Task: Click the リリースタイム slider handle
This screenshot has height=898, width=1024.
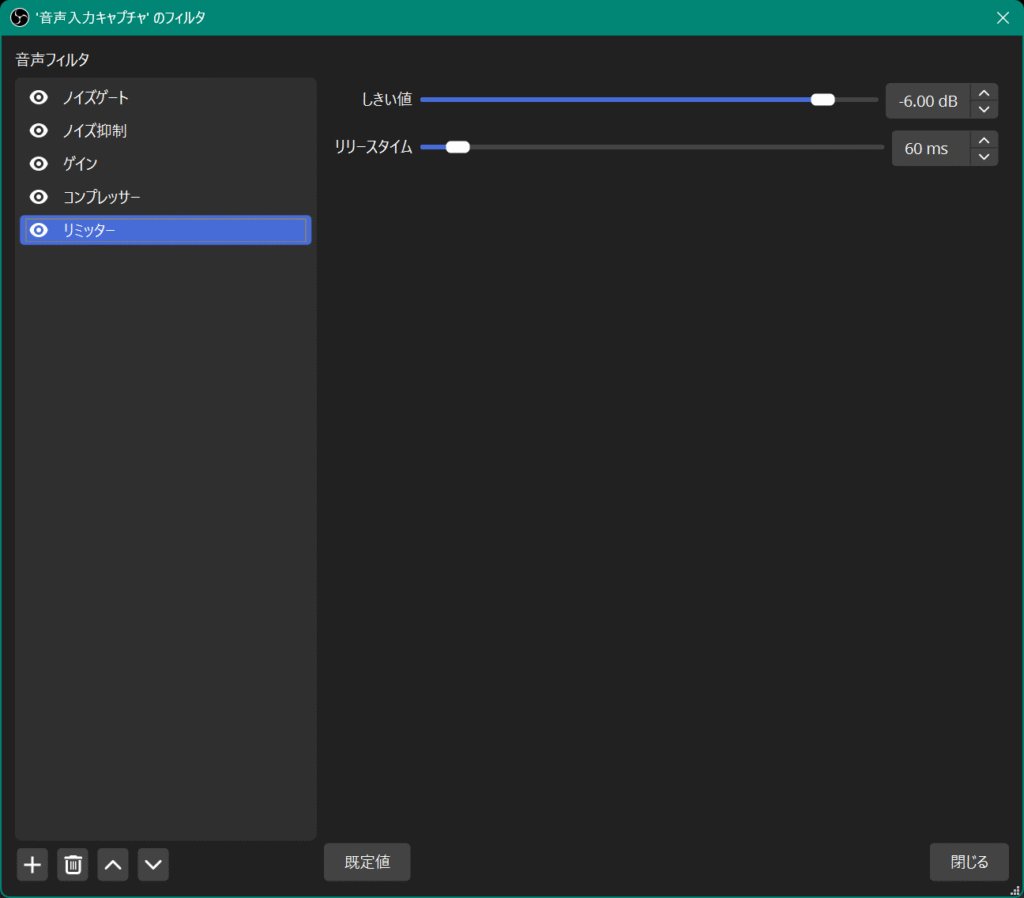Action: 458,147
